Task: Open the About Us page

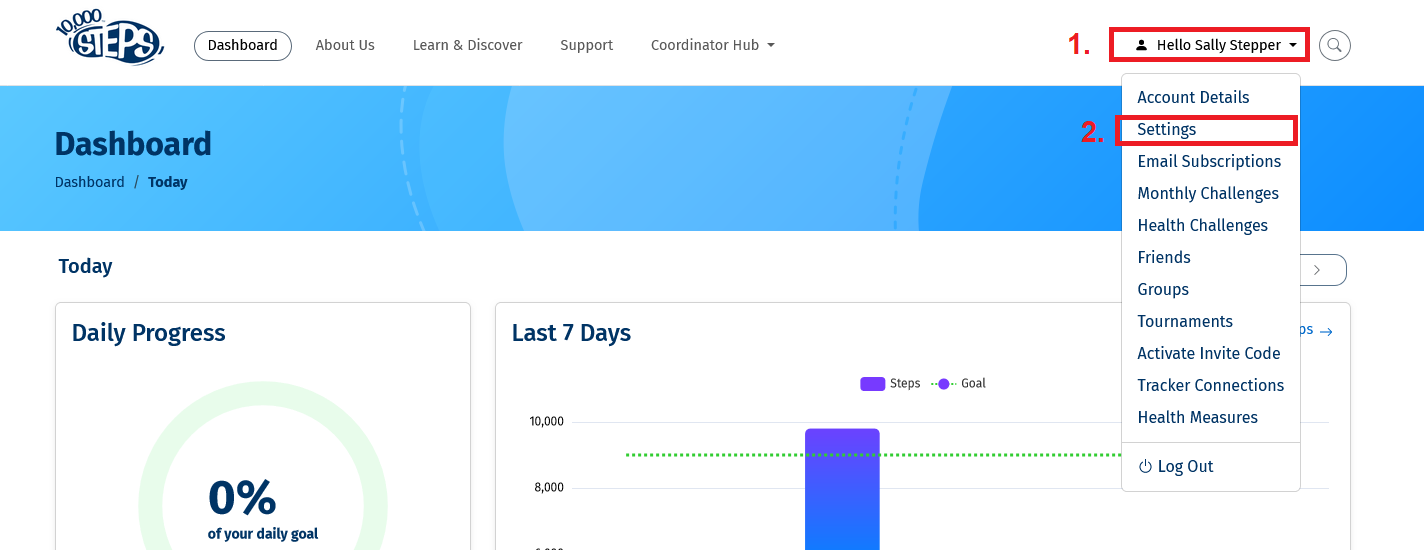Action: click(345, 45)
